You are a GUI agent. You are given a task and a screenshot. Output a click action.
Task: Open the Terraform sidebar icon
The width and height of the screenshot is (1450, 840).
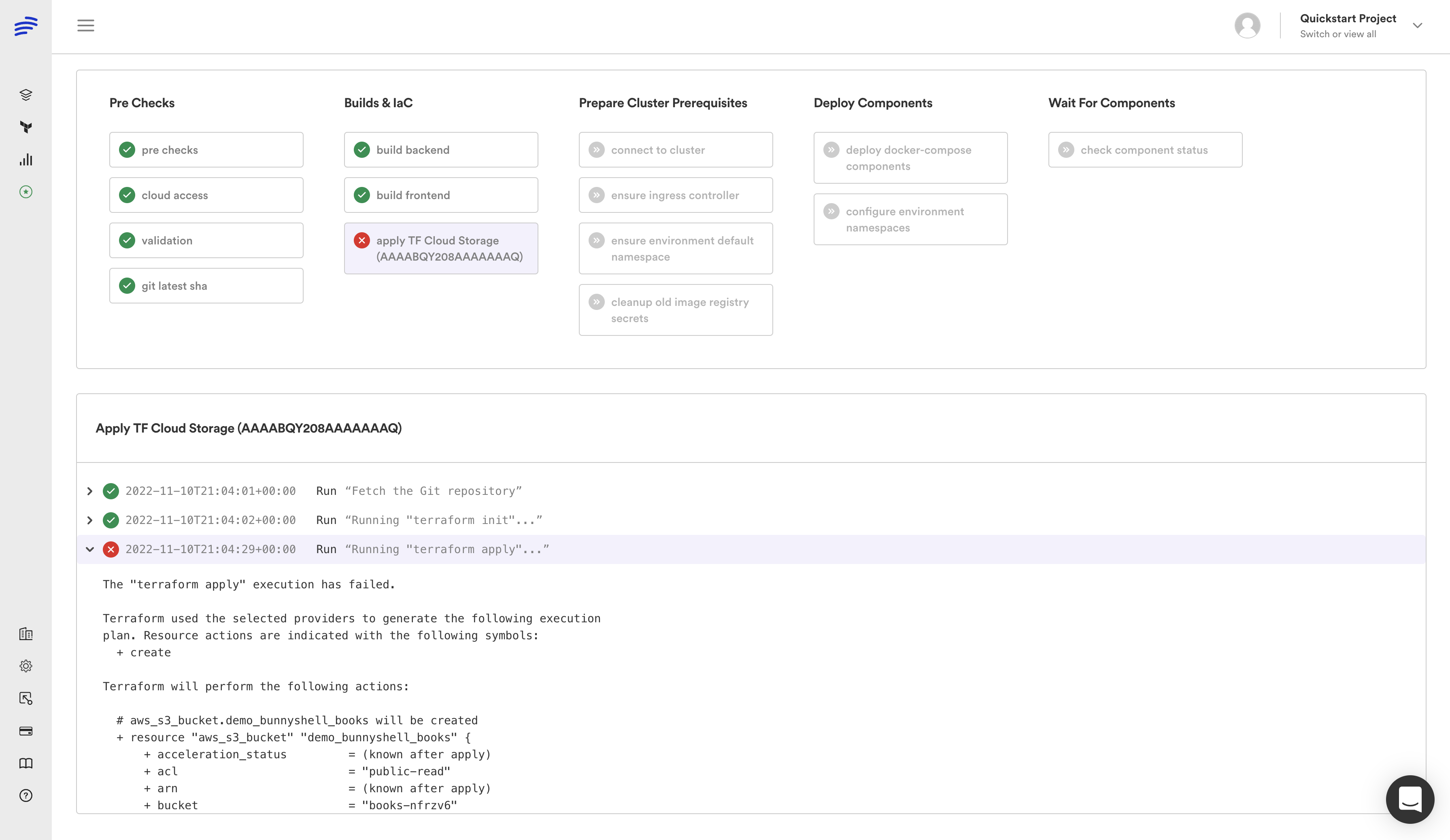(26, 127)
